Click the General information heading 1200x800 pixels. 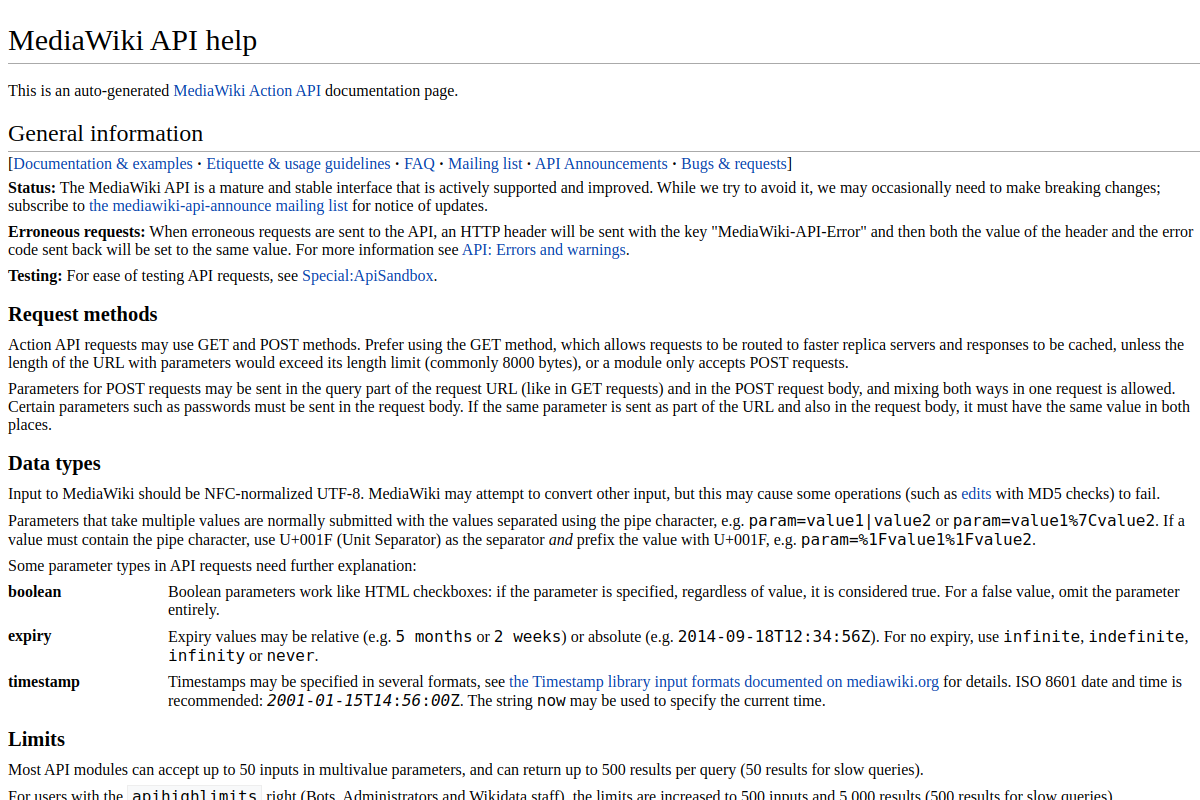(x=106, y=133)
